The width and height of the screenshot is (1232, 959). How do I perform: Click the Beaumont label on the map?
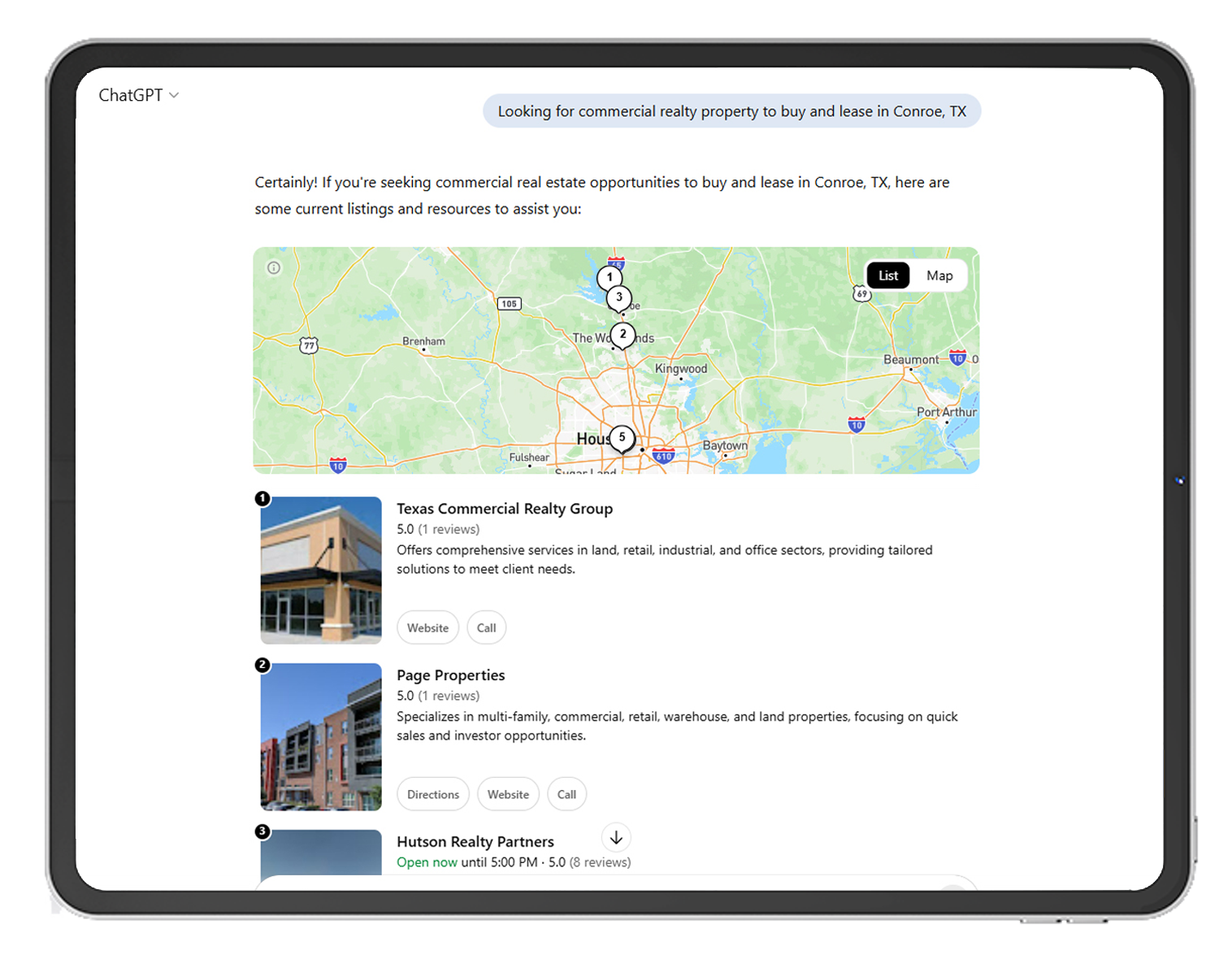911,359
